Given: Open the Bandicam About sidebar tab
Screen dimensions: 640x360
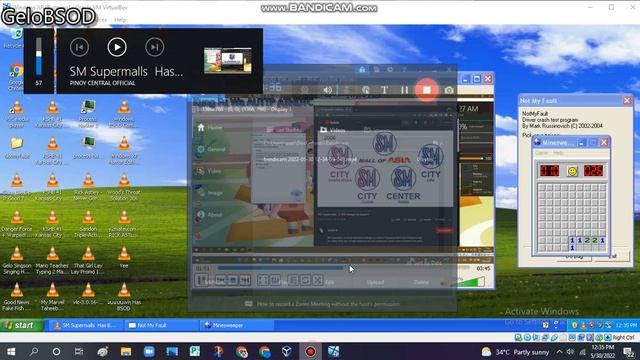Looking at the screenshot, I should (210, 214).
